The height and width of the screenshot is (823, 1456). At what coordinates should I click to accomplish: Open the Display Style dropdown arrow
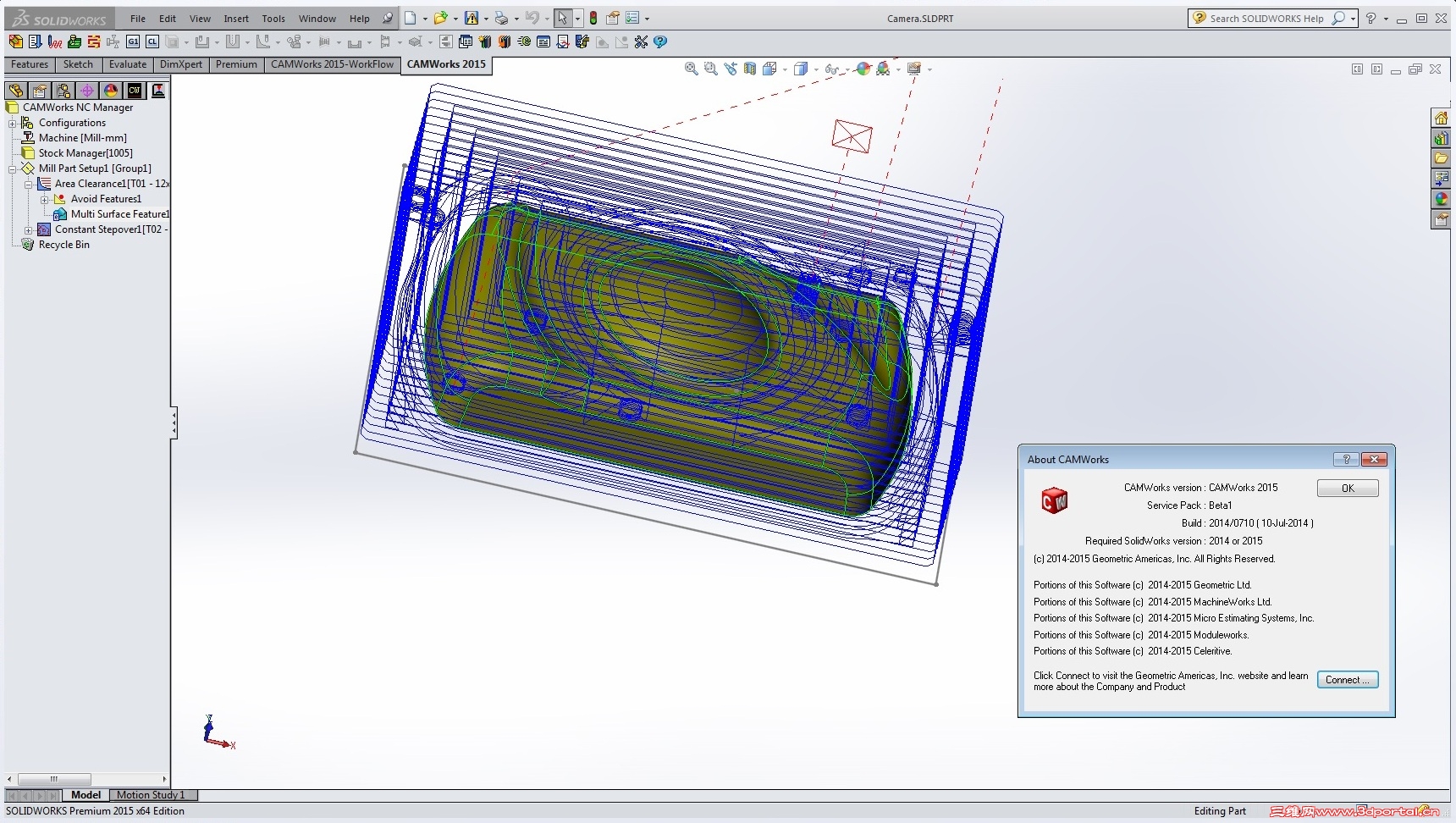pyautogui.click(x=815, y=69)
